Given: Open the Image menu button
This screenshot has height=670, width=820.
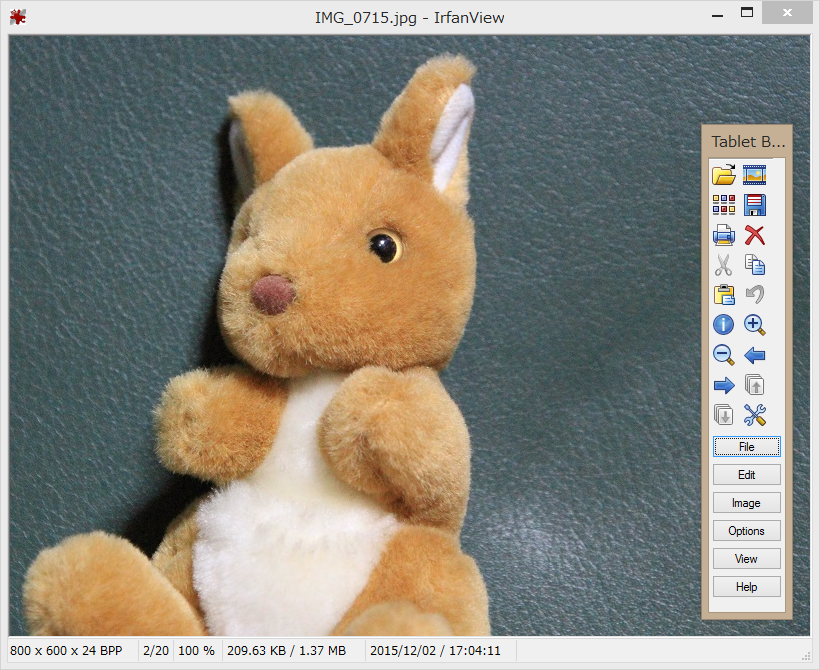Looking at the screenshot, I should [x=747, y=502].
